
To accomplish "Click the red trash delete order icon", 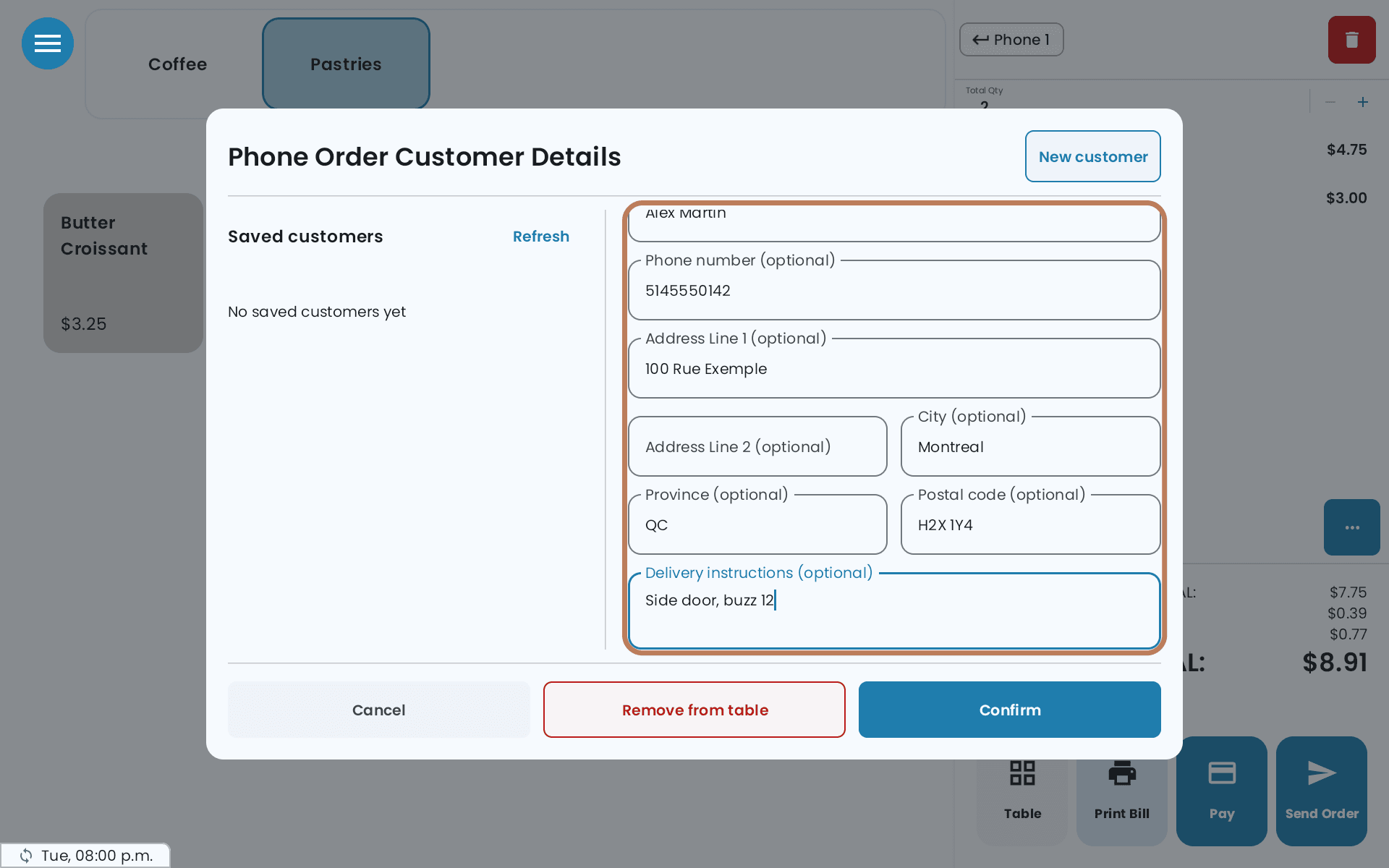I will [1351, 40].
